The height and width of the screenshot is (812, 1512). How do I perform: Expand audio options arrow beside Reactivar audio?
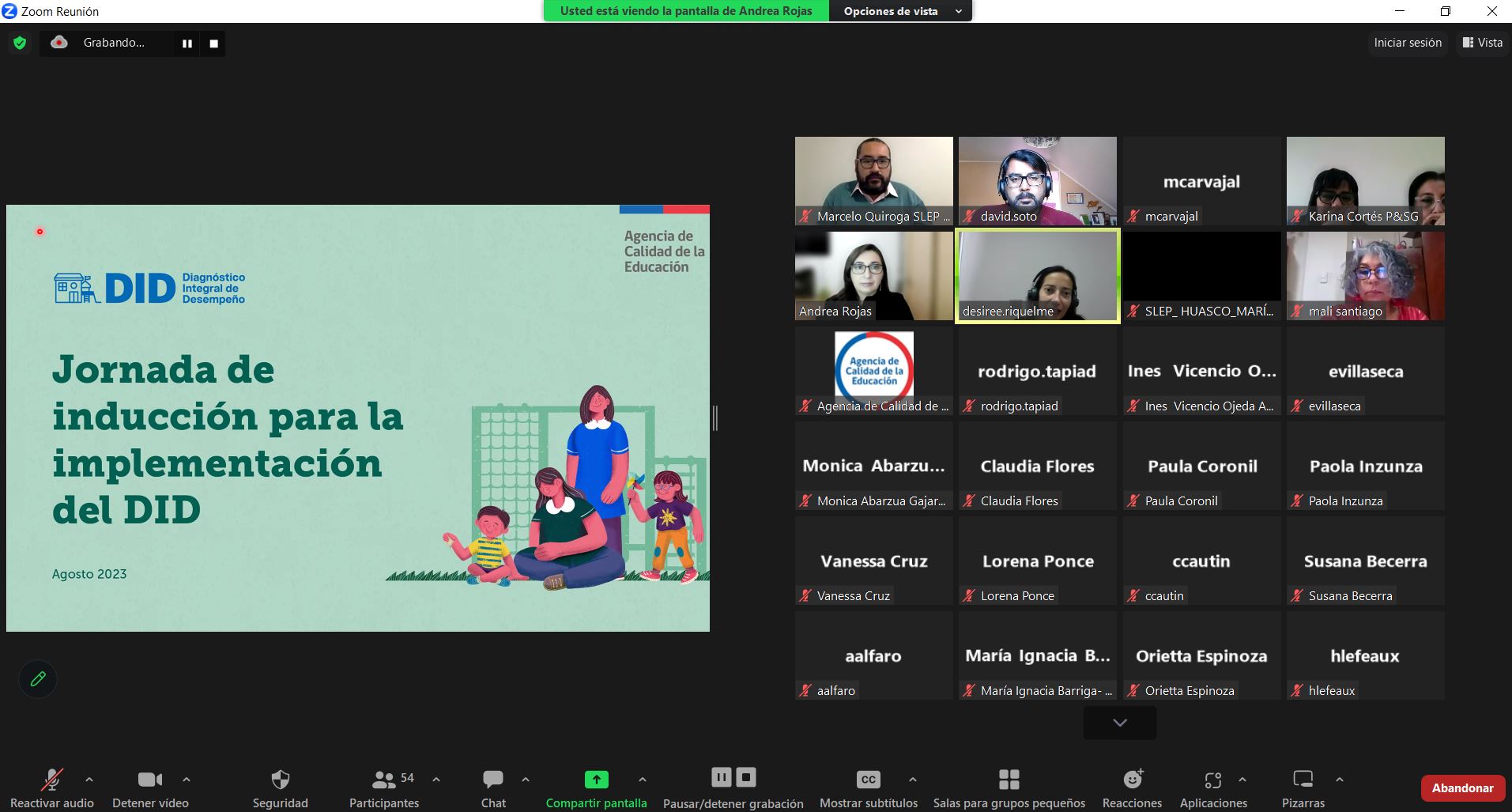[89, 780]
